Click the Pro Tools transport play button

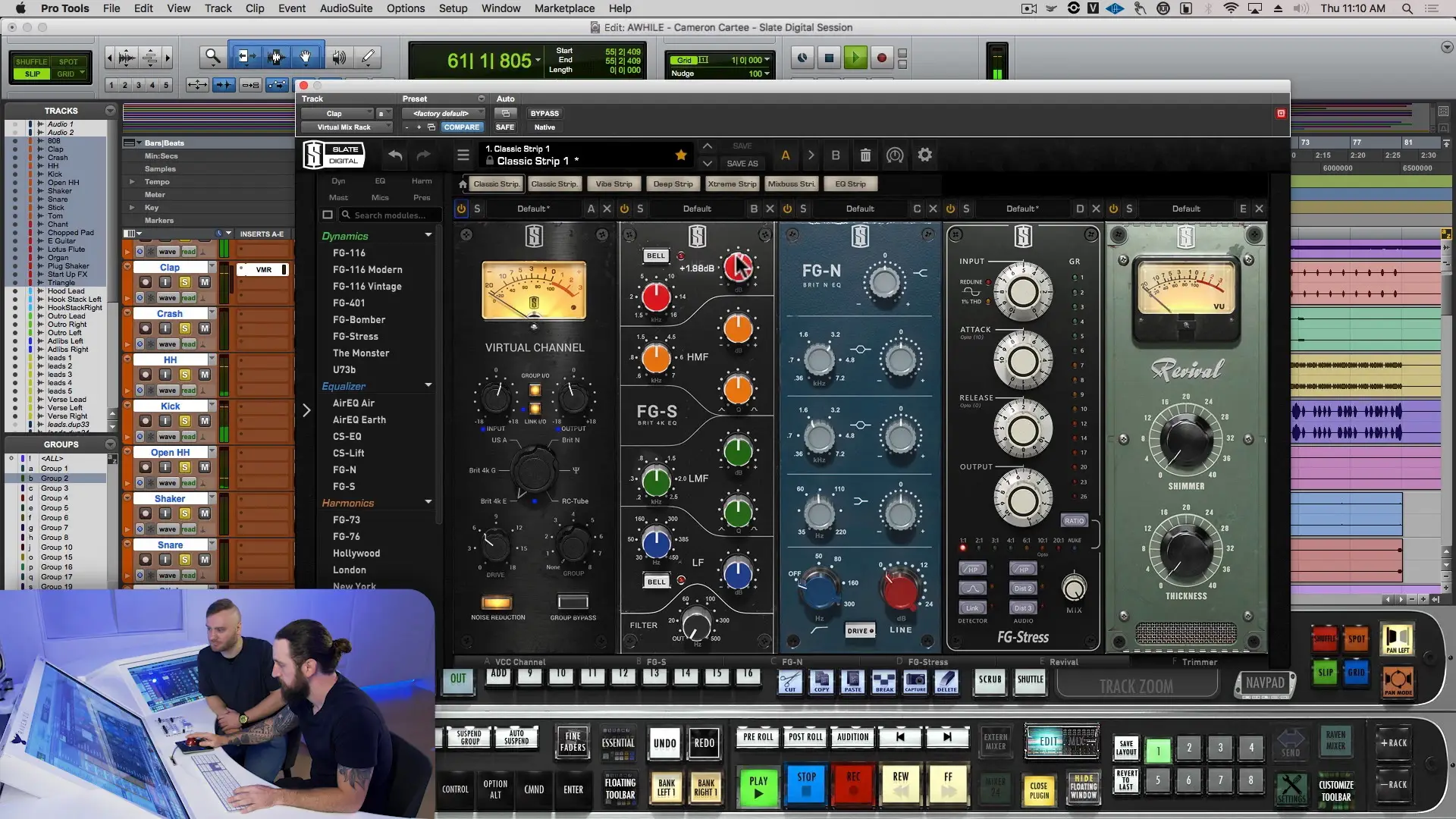click(855, 58)
